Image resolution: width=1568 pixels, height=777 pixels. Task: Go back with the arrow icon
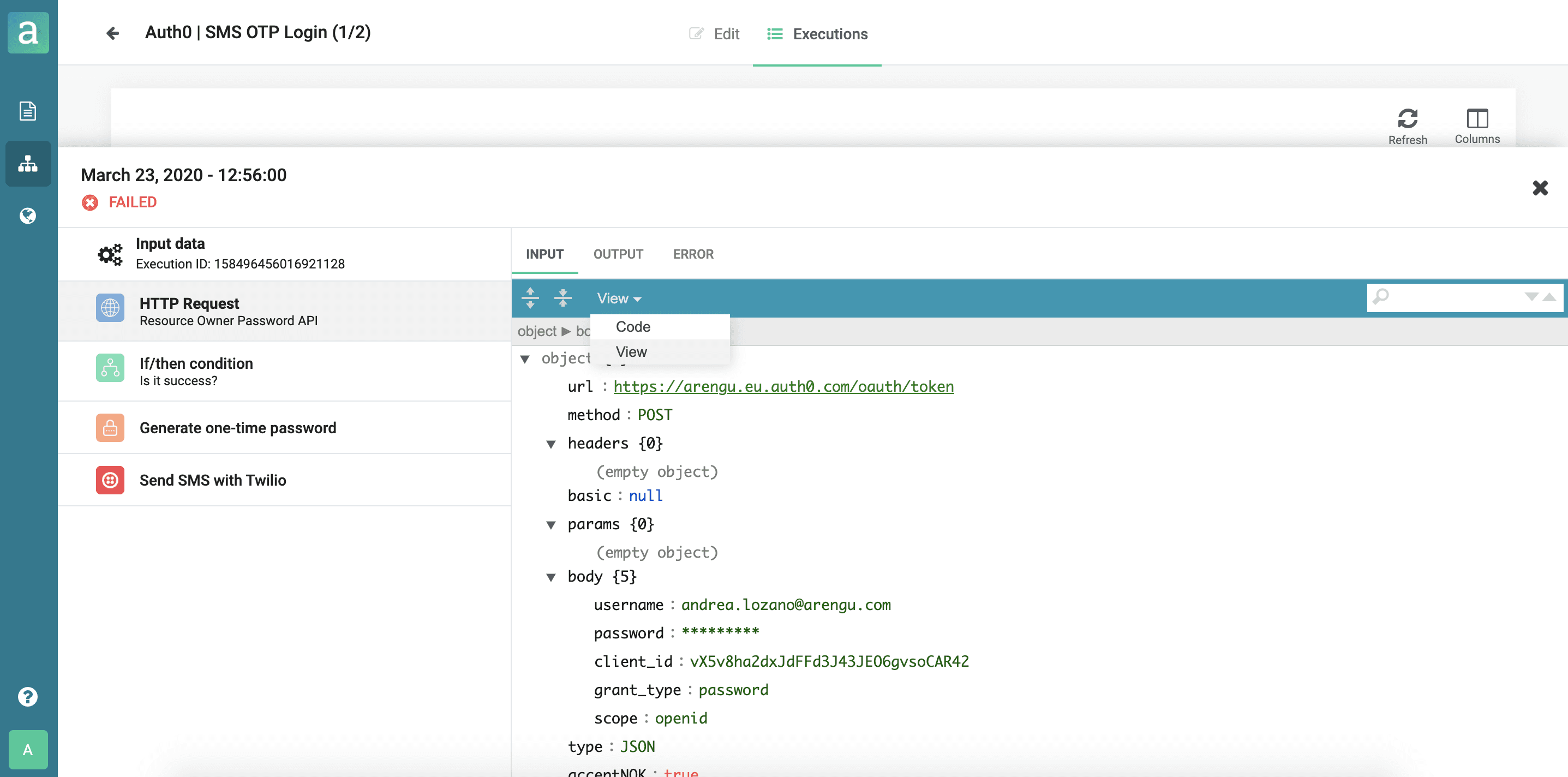point(112,33)
